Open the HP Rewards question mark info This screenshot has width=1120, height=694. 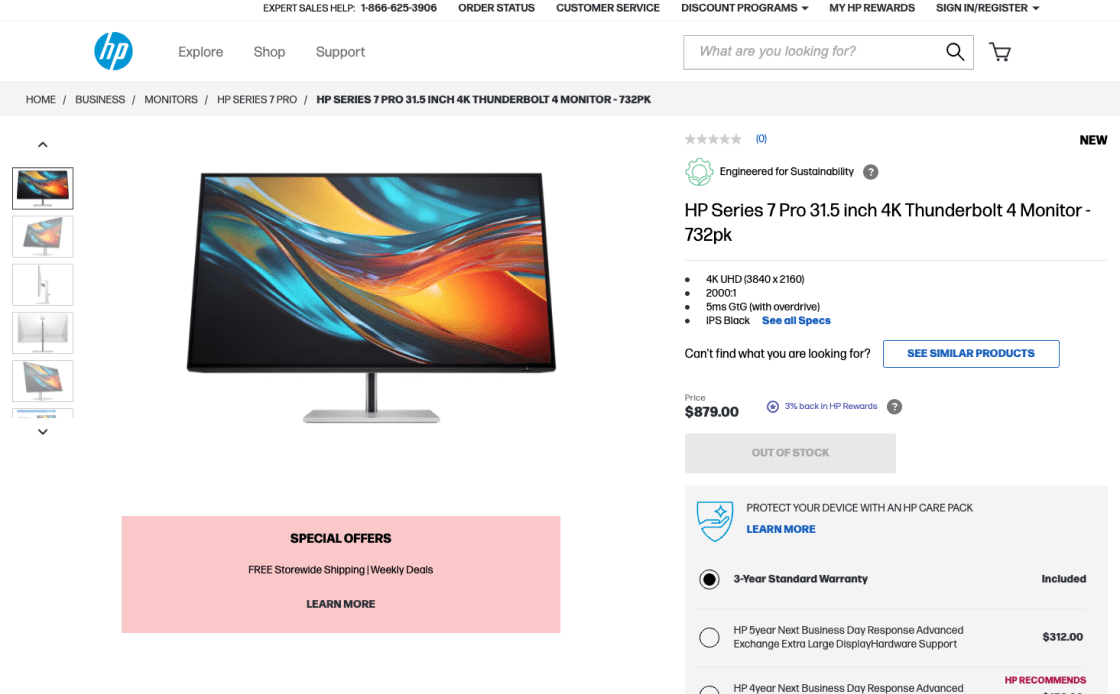(894, 406)
